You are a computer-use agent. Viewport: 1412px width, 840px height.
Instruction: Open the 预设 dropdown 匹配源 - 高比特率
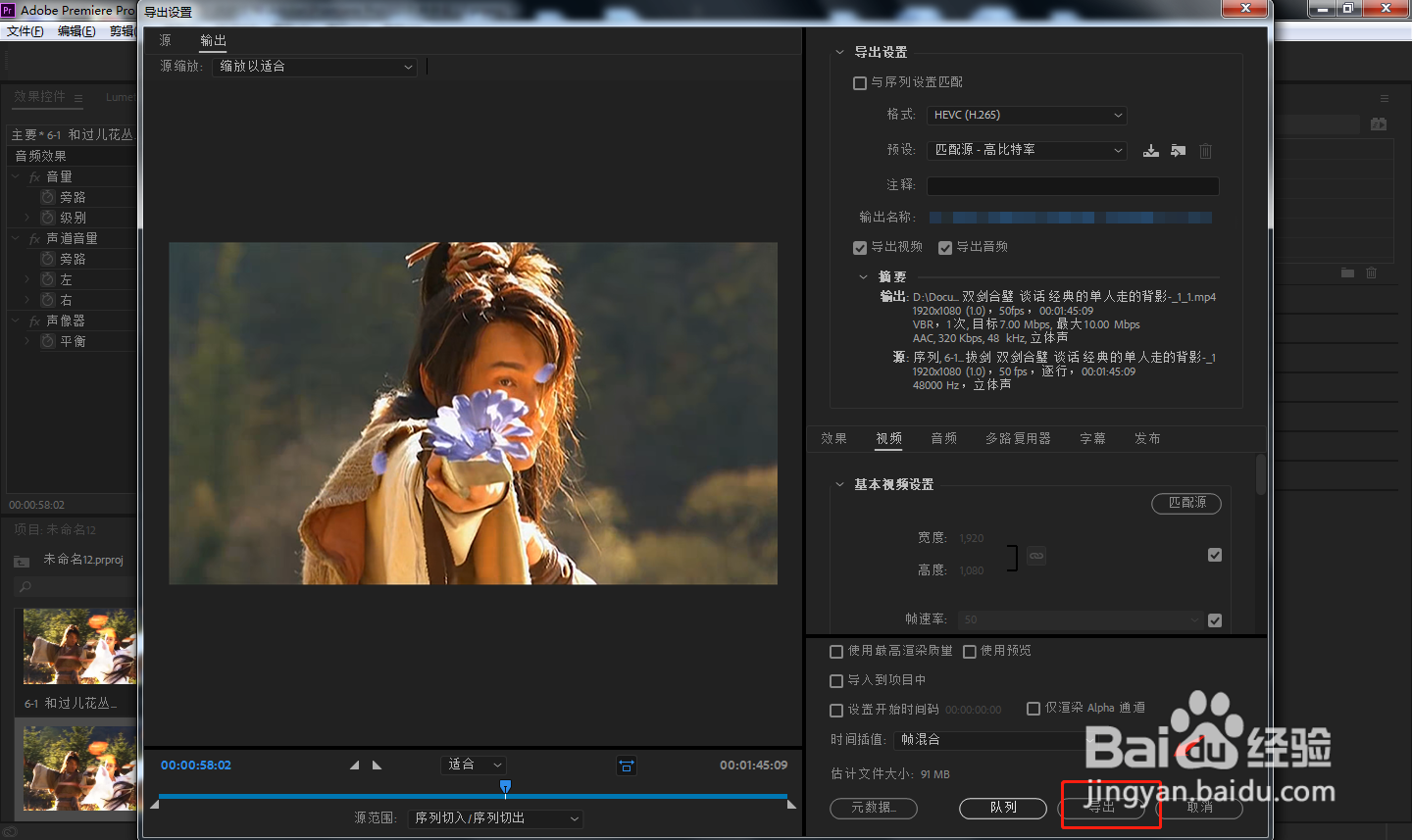click(1027, 150)
